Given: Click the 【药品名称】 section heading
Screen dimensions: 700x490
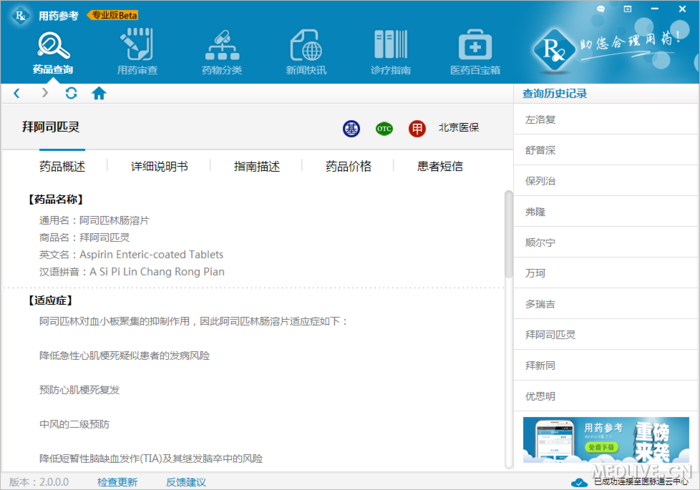Looking at the screenshot, I should [x=56, y=199].
